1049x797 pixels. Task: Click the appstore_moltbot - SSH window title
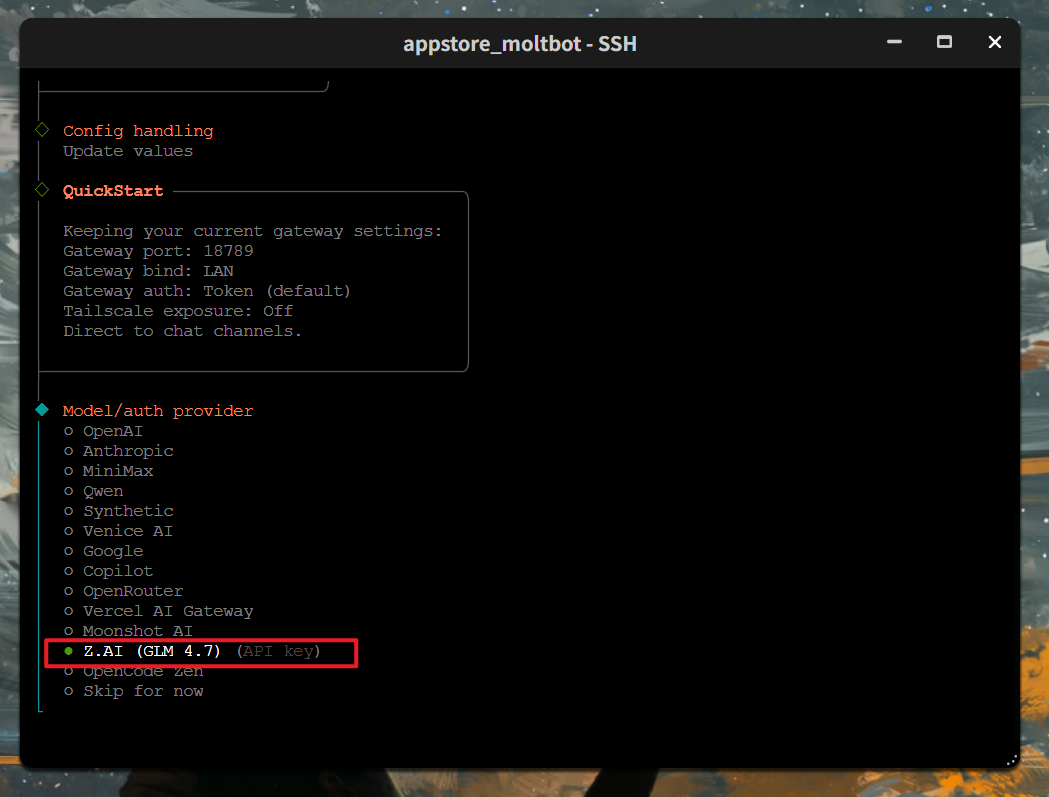click(x=520, y=43)
